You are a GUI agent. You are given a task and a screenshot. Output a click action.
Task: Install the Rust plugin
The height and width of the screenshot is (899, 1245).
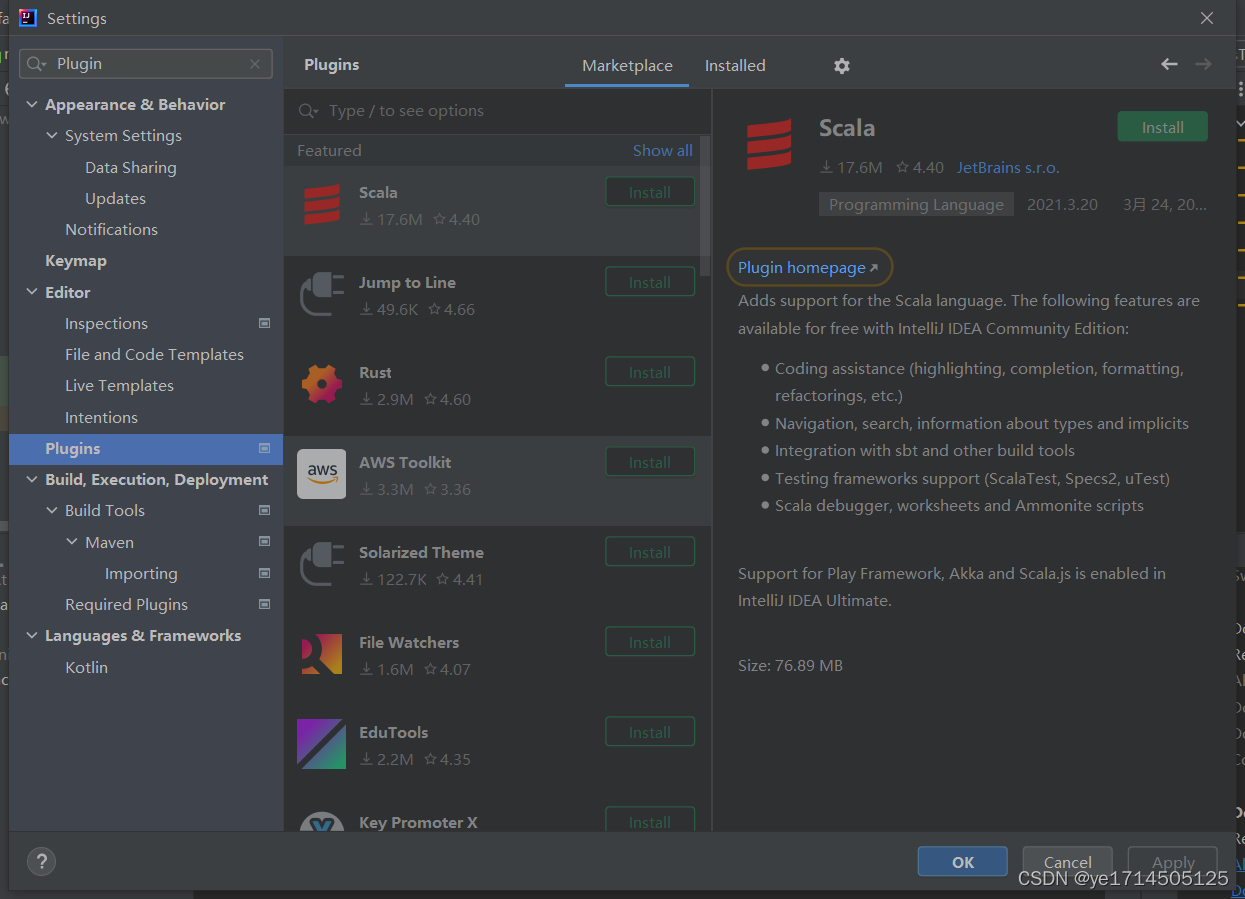pos(650,372)
